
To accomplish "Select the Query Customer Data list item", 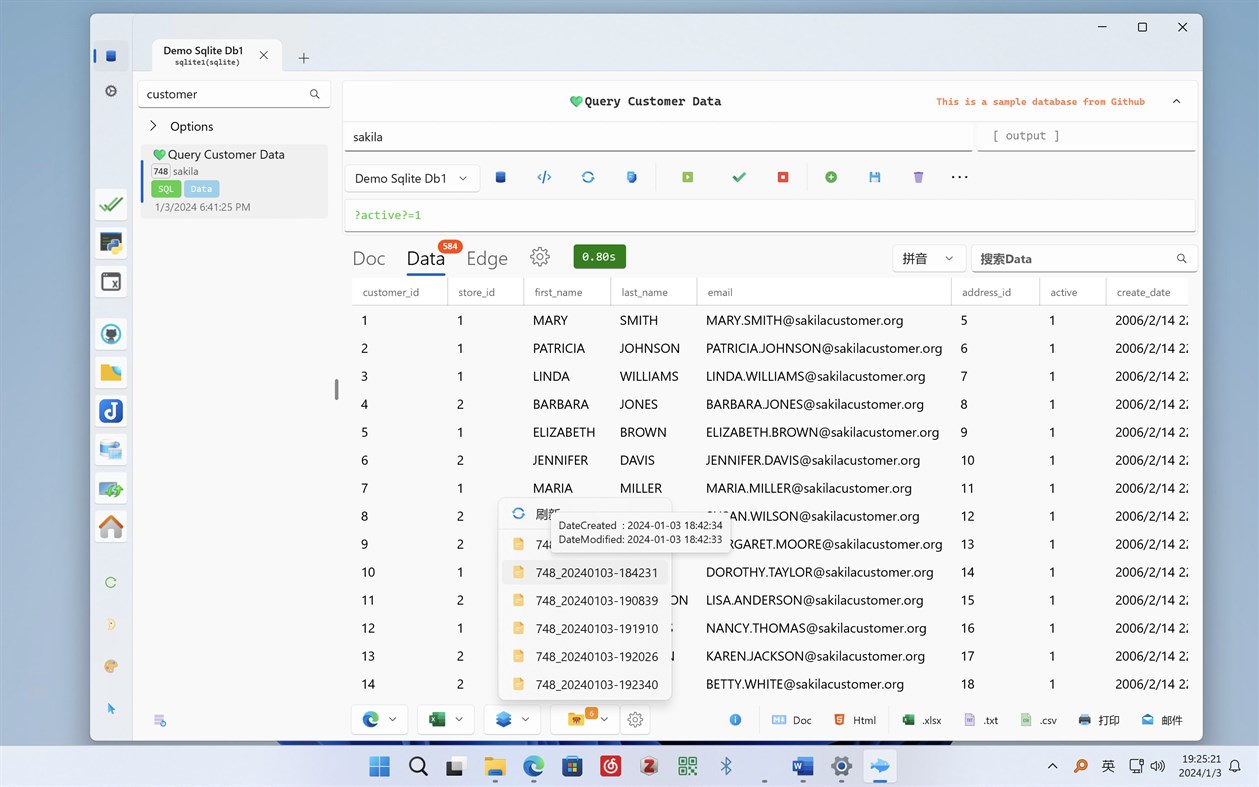I will [x=235, y=181].
